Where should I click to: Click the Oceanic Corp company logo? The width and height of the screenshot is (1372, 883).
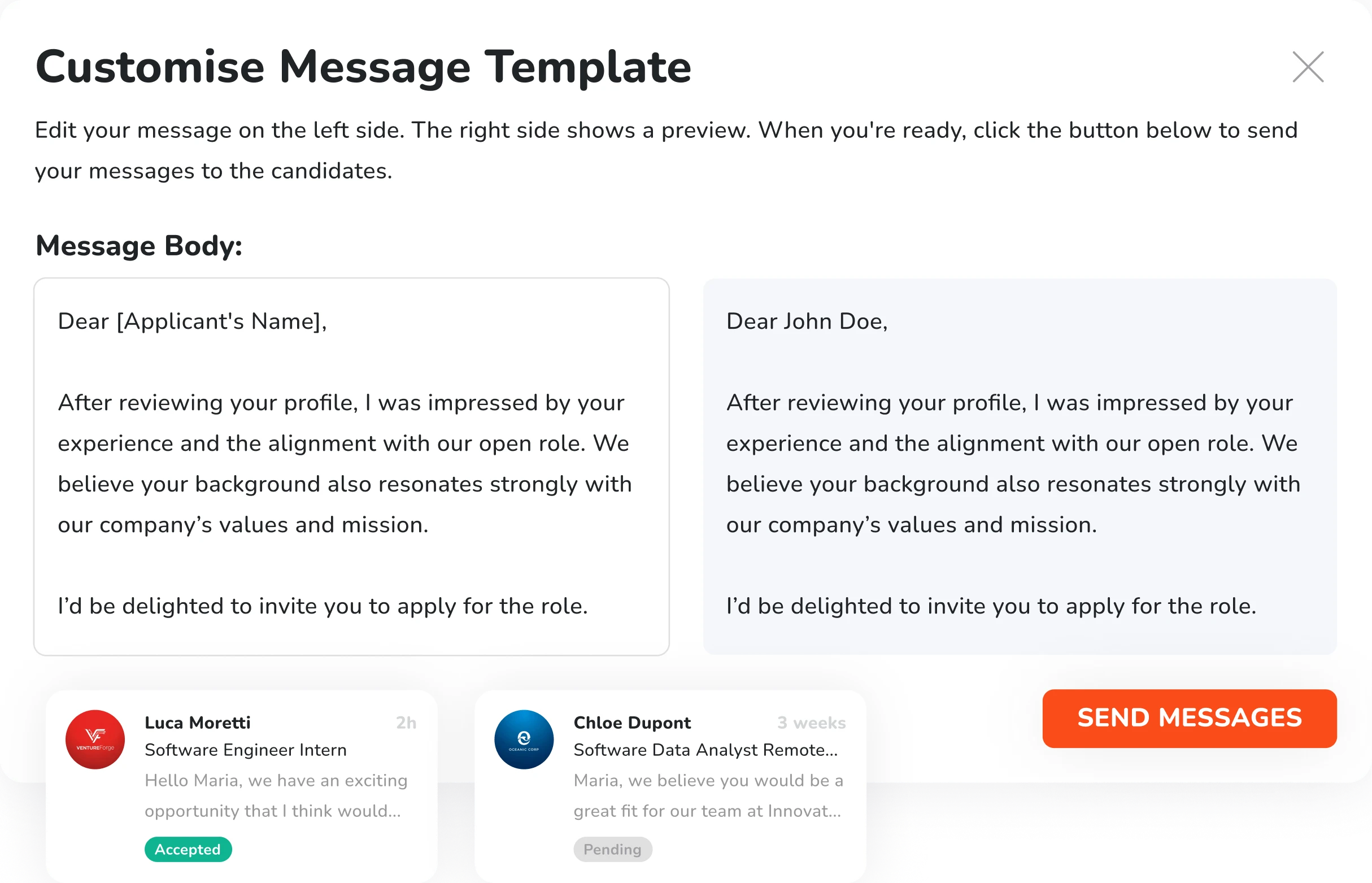point(523,740)
